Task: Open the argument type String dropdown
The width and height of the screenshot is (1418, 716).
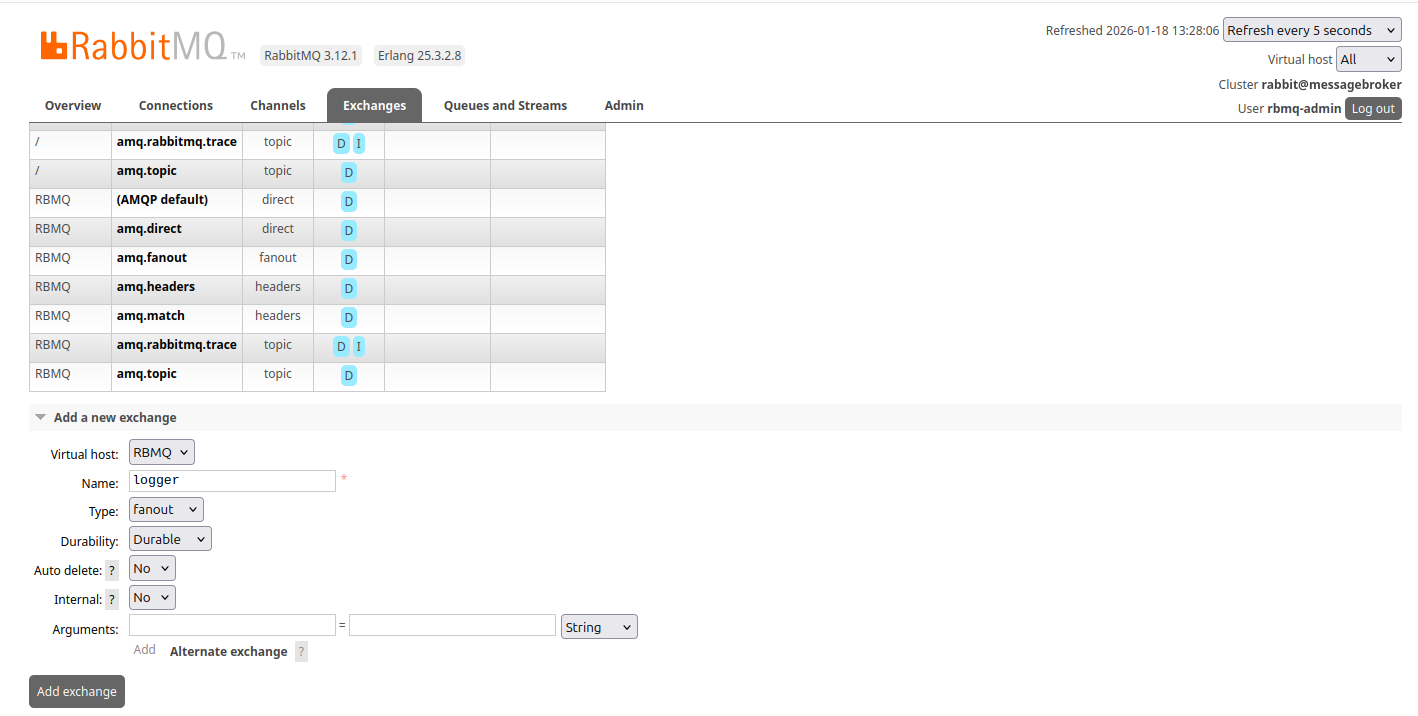Action: click(x=599, y=627)
